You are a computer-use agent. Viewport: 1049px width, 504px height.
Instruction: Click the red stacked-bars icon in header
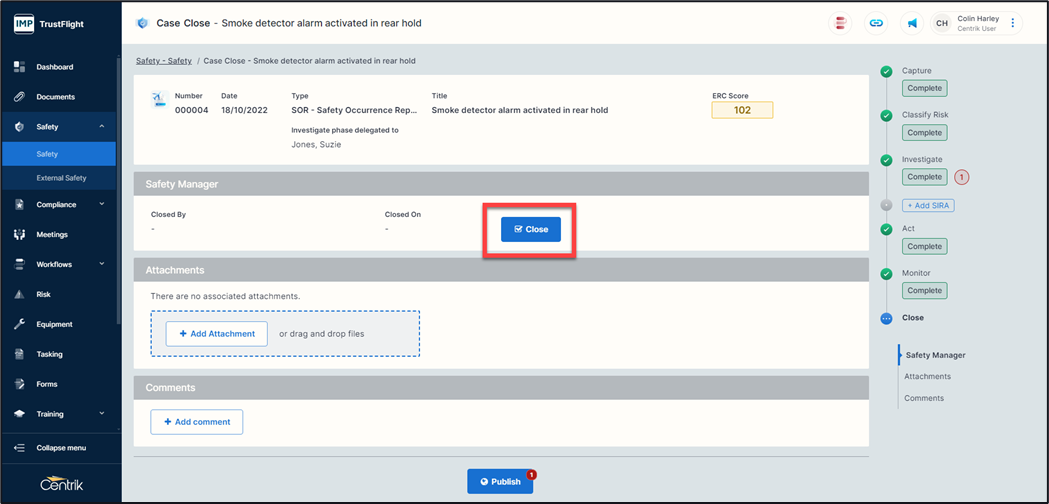841,23
